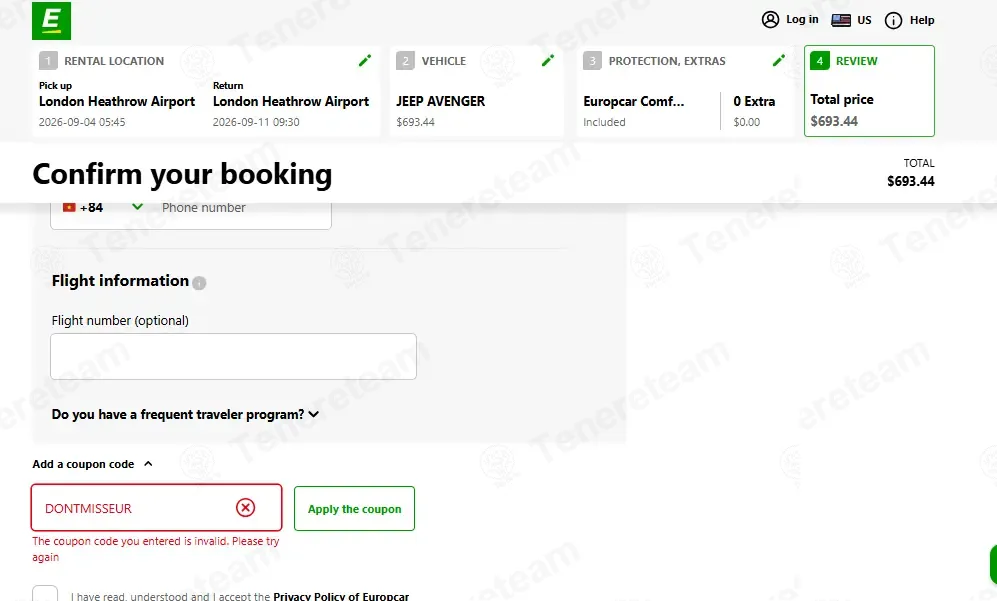The width and height of the screenshot is (997, 601).
Task: Edit protection and extras pencil icon
Action: (x=778, y=60)
